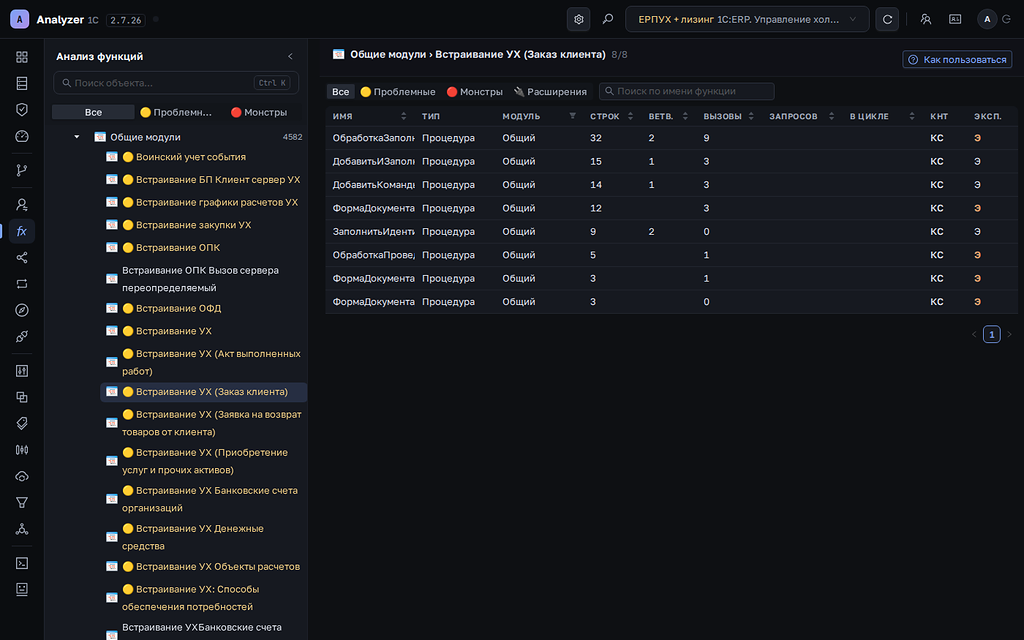The height and width of the screenshot is (640, 1024).
Task: Show Проблемные functions above the table
Action: 398,91
